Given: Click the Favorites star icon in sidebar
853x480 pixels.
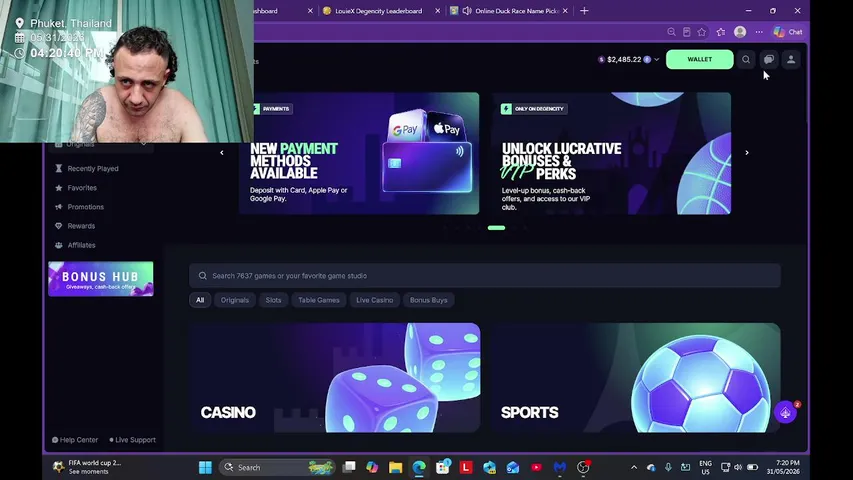Looking at the screenshot, I should tap(58, 188).
